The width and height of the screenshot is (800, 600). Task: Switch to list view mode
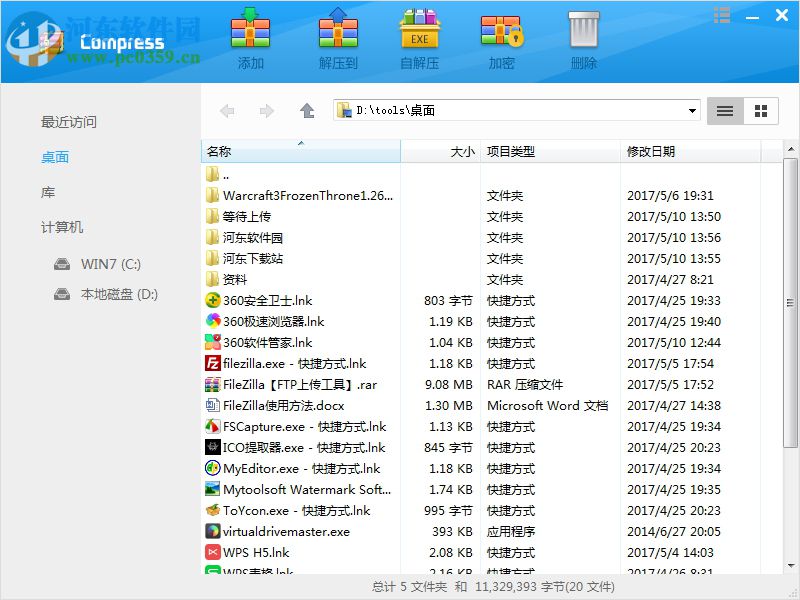[724, 111]
